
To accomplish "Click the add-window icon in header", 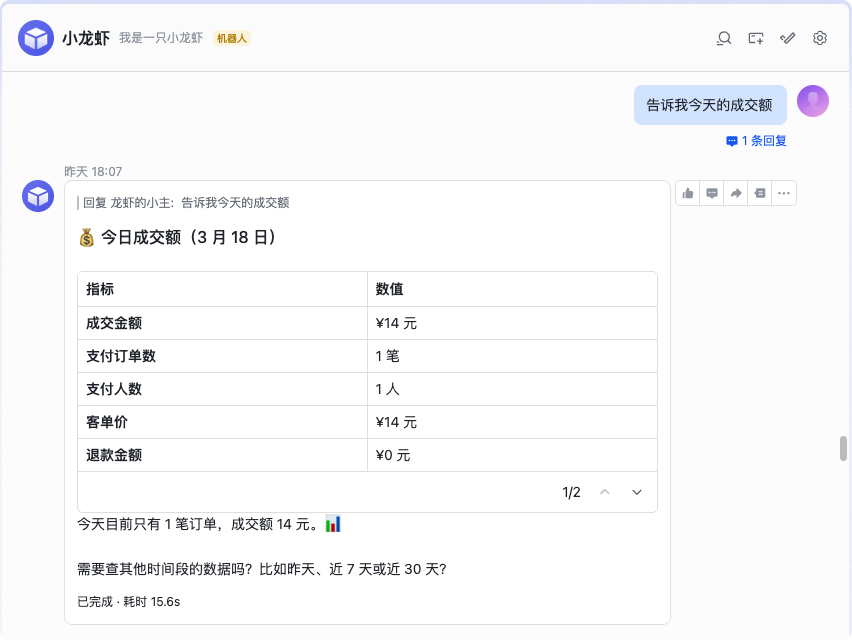I will pos(756,39).
